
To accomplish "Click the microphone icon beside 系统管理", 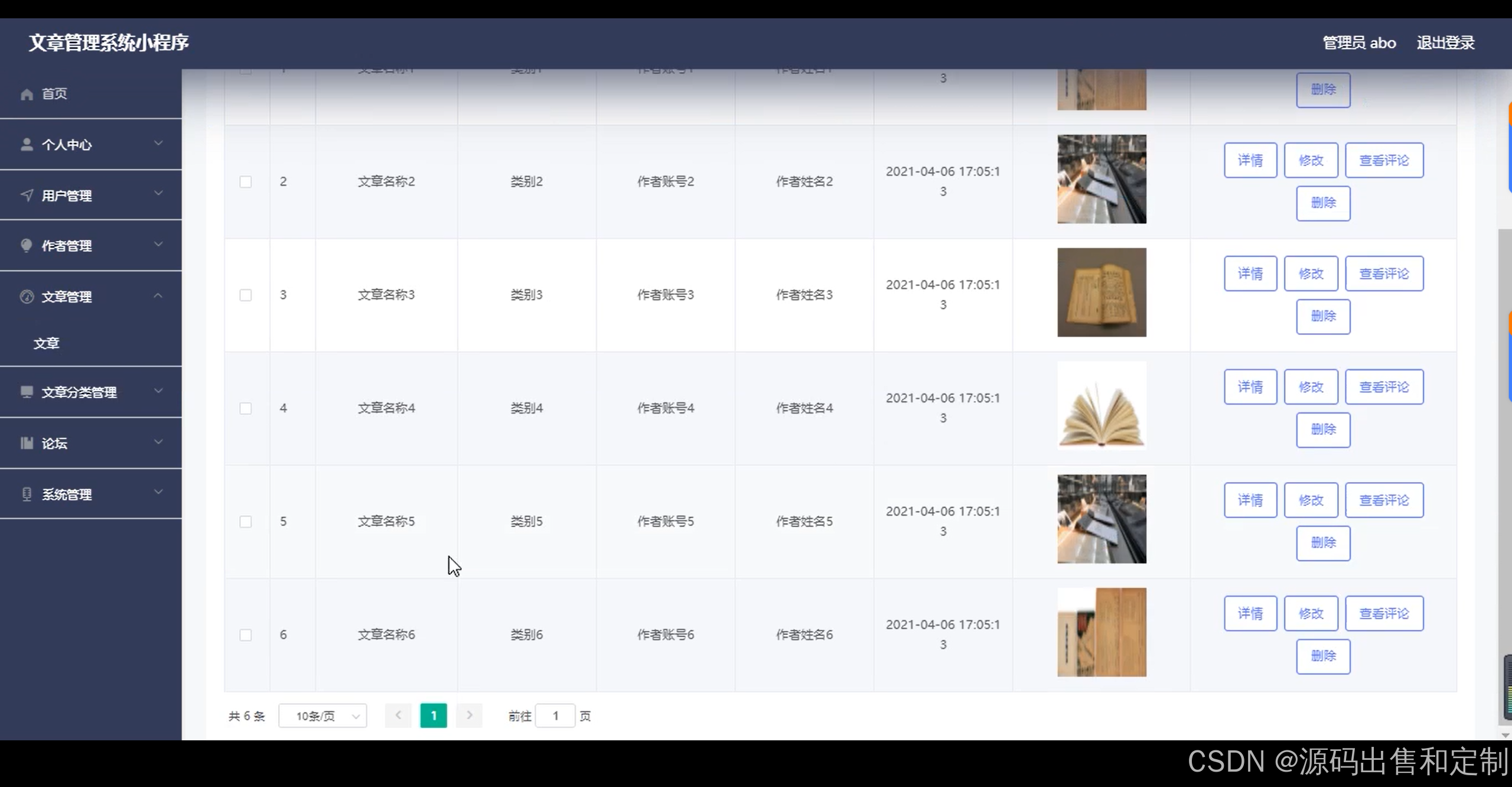I will click(27, 494).
